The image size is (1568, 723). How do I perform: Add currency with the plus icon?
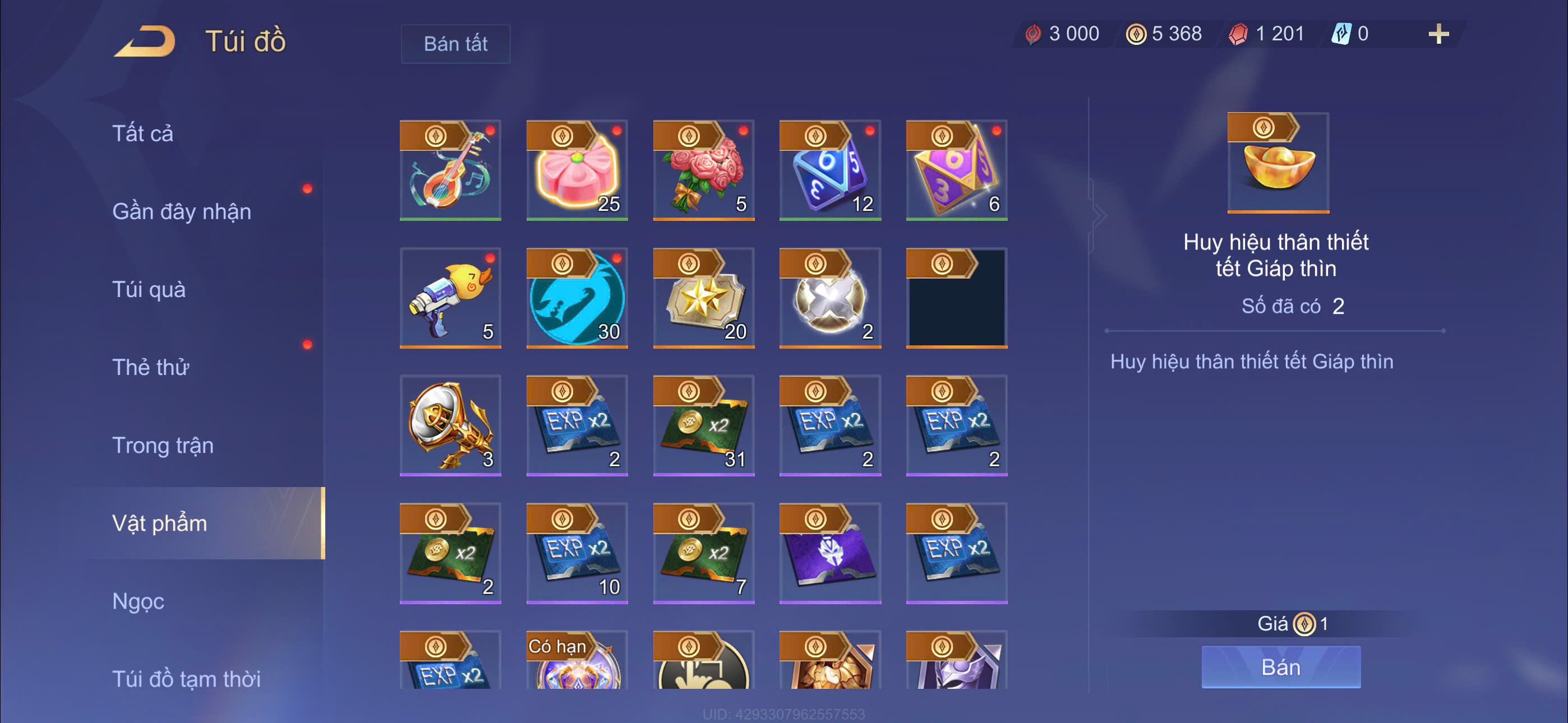pyautogui.click(x=1438, y=34)
